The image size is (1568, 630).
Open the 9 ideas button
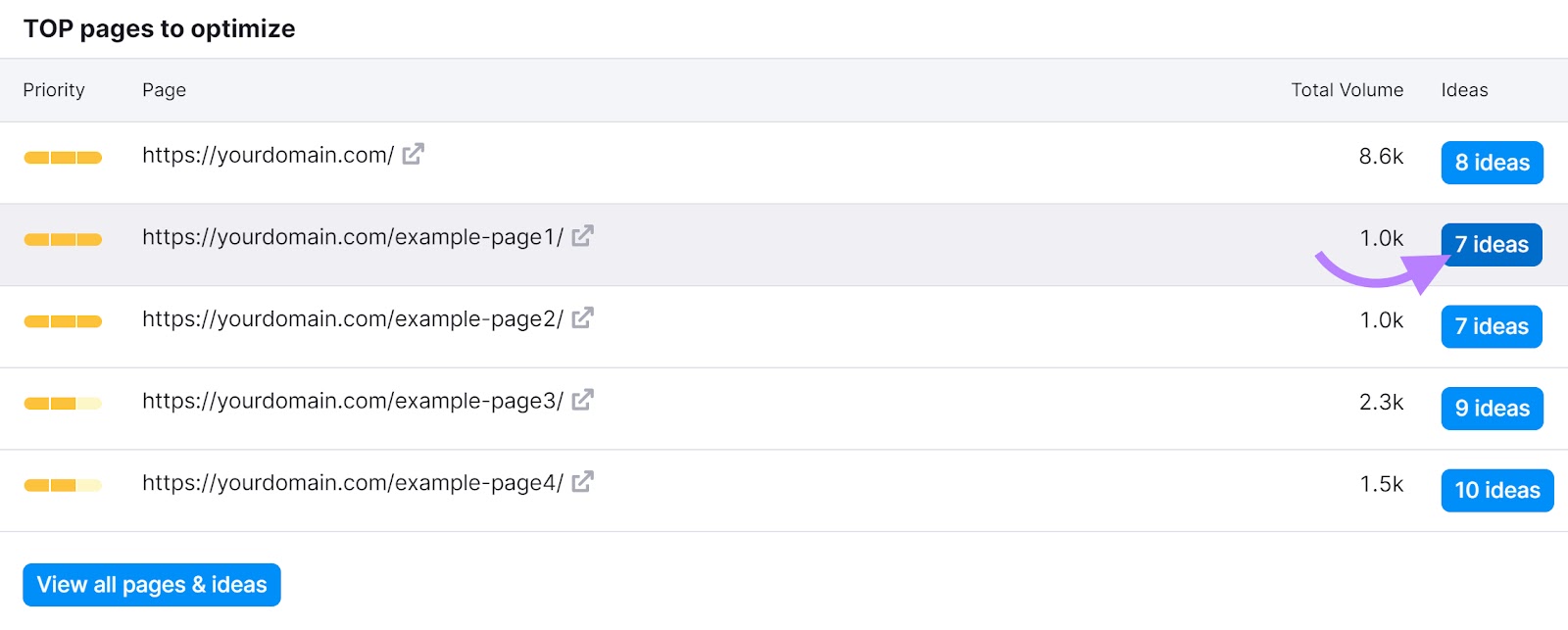[x=1492, y=409]
